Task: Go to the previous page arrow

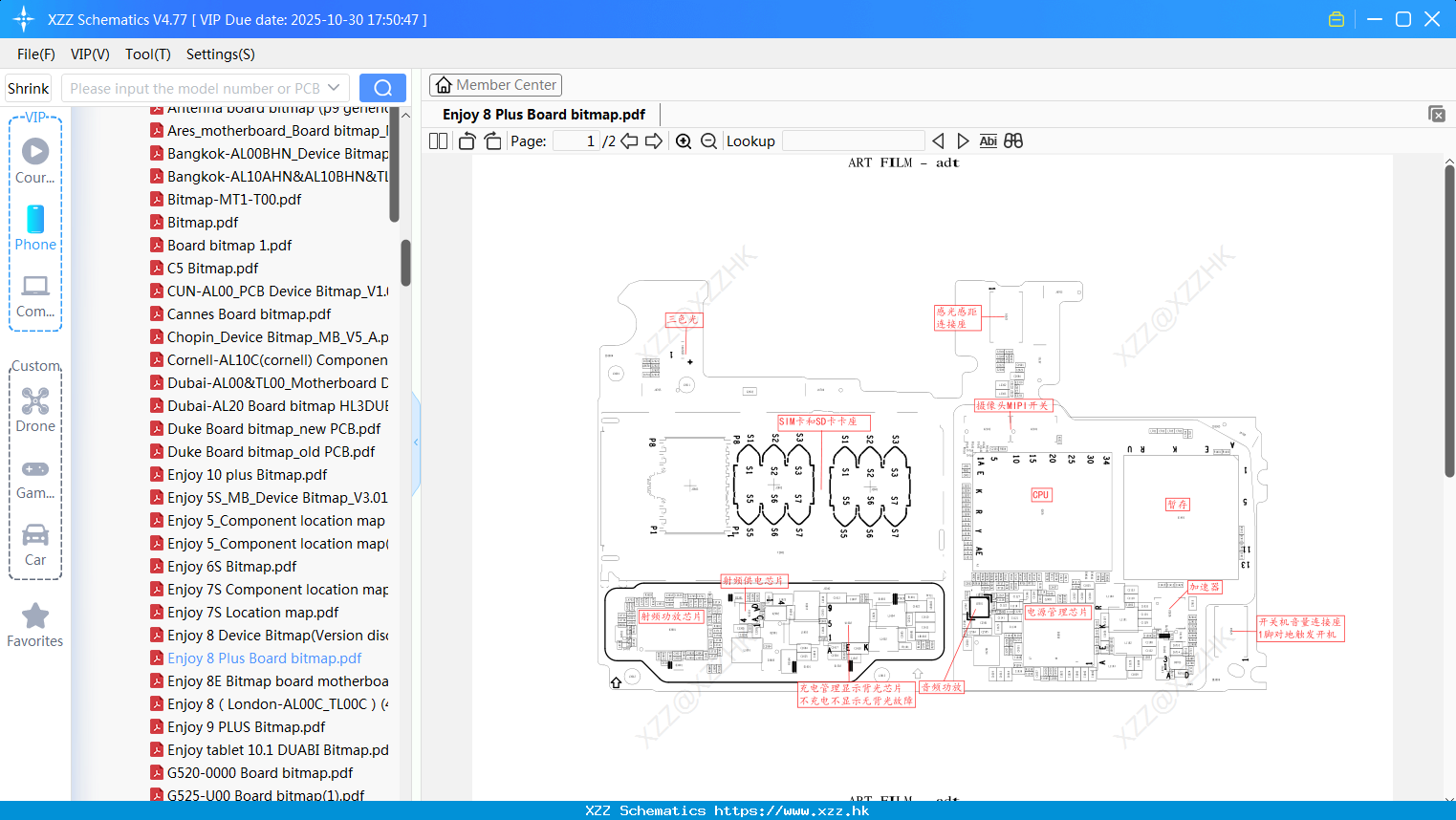Action: pos(629,141)
